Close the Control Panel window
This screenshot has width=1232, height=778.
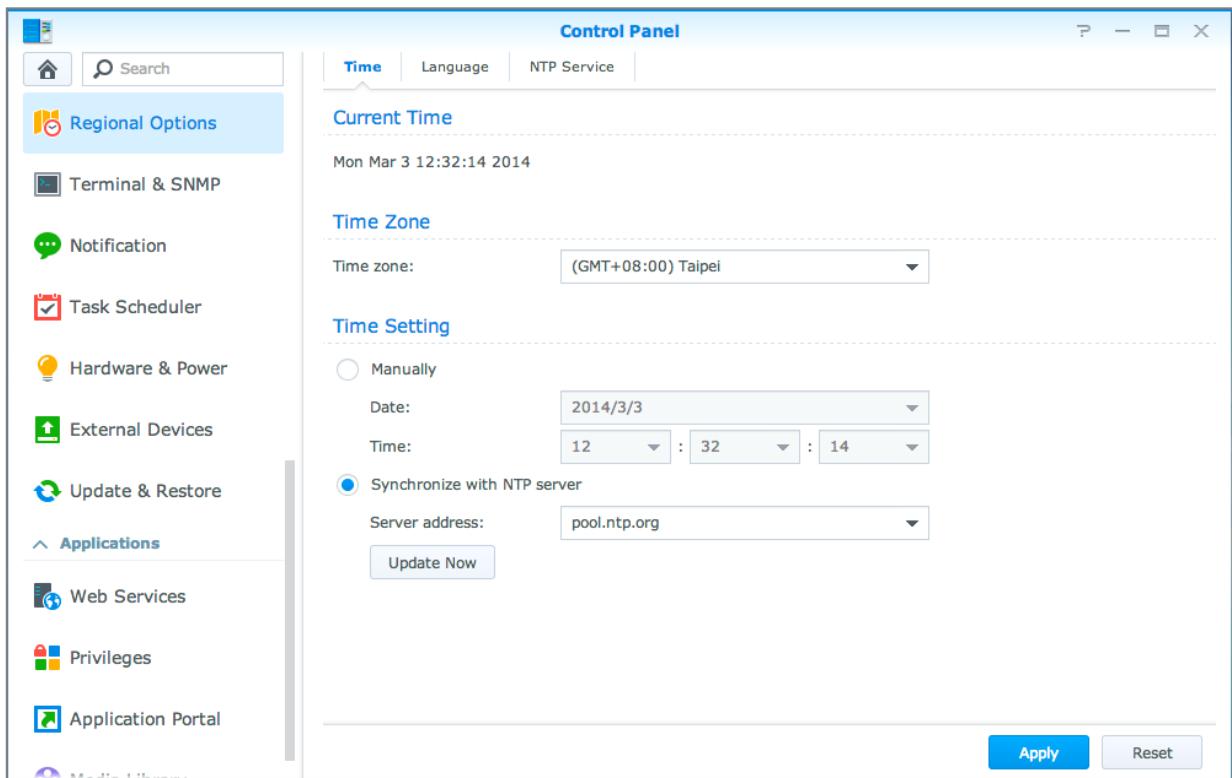coord(1203,32)
